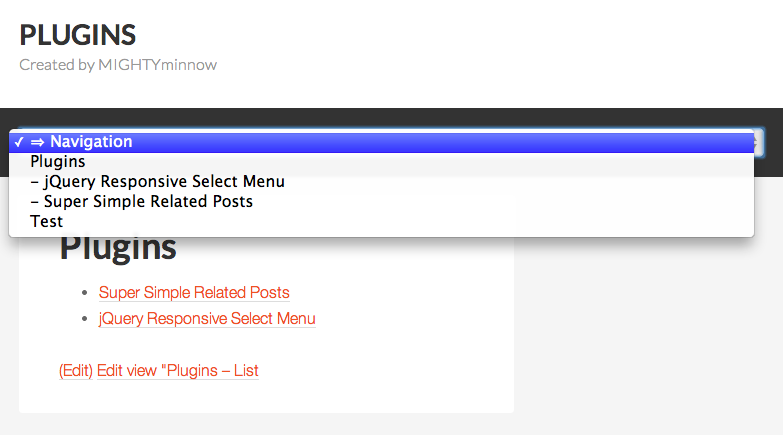The width and height of the screenshot is (783, 435).
Task: Click the checkmark beside the Navigation option
Action: (x=19, y=142)
